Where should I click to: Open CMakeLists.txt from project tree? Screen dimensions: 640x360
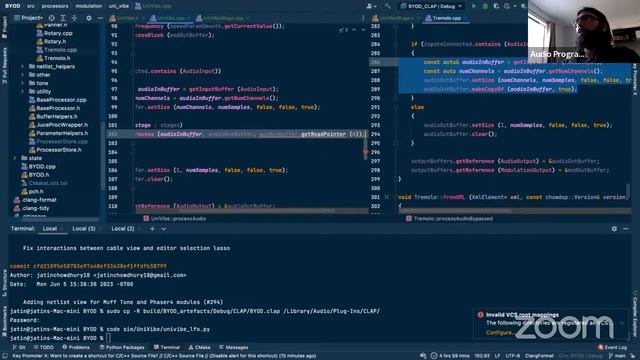pyautogui.click(x=44, y=183)
